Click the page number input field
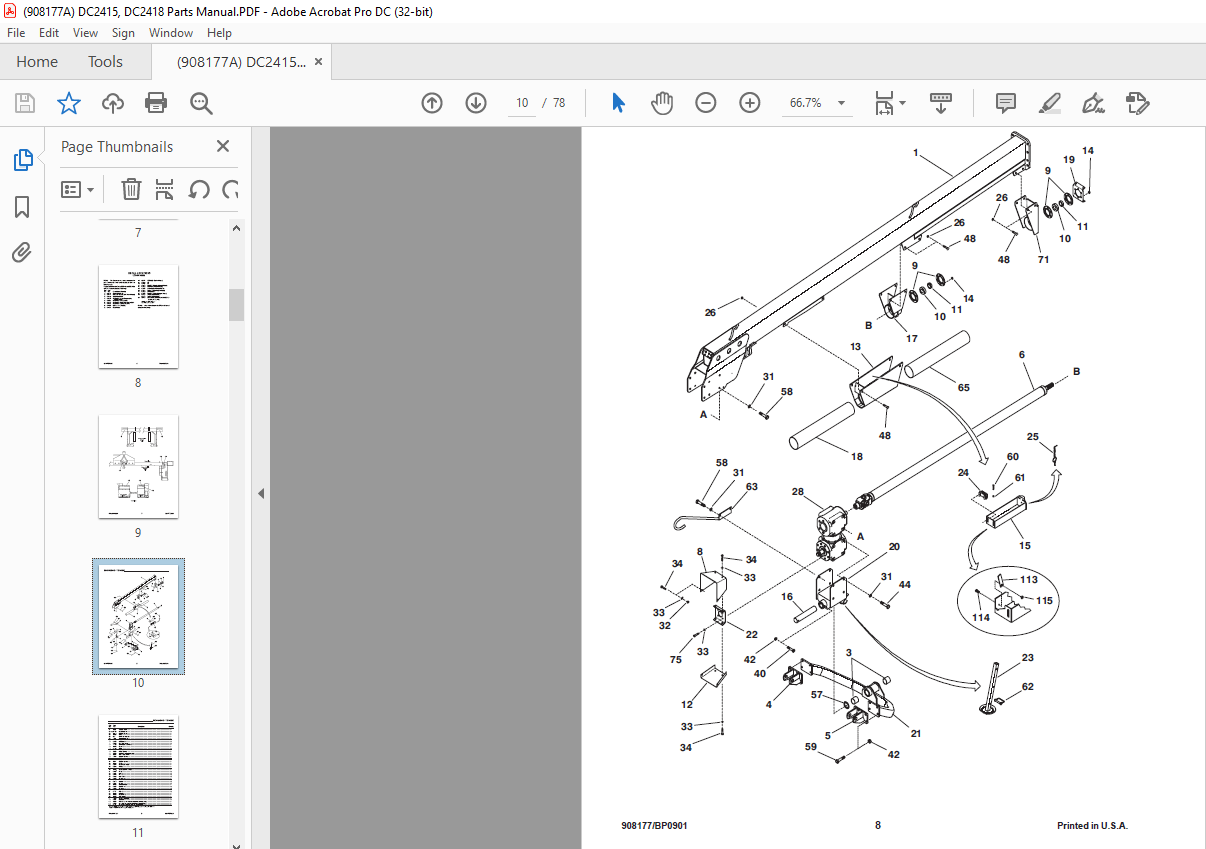This screenshot has width=1206, height=849. point(521,103)
